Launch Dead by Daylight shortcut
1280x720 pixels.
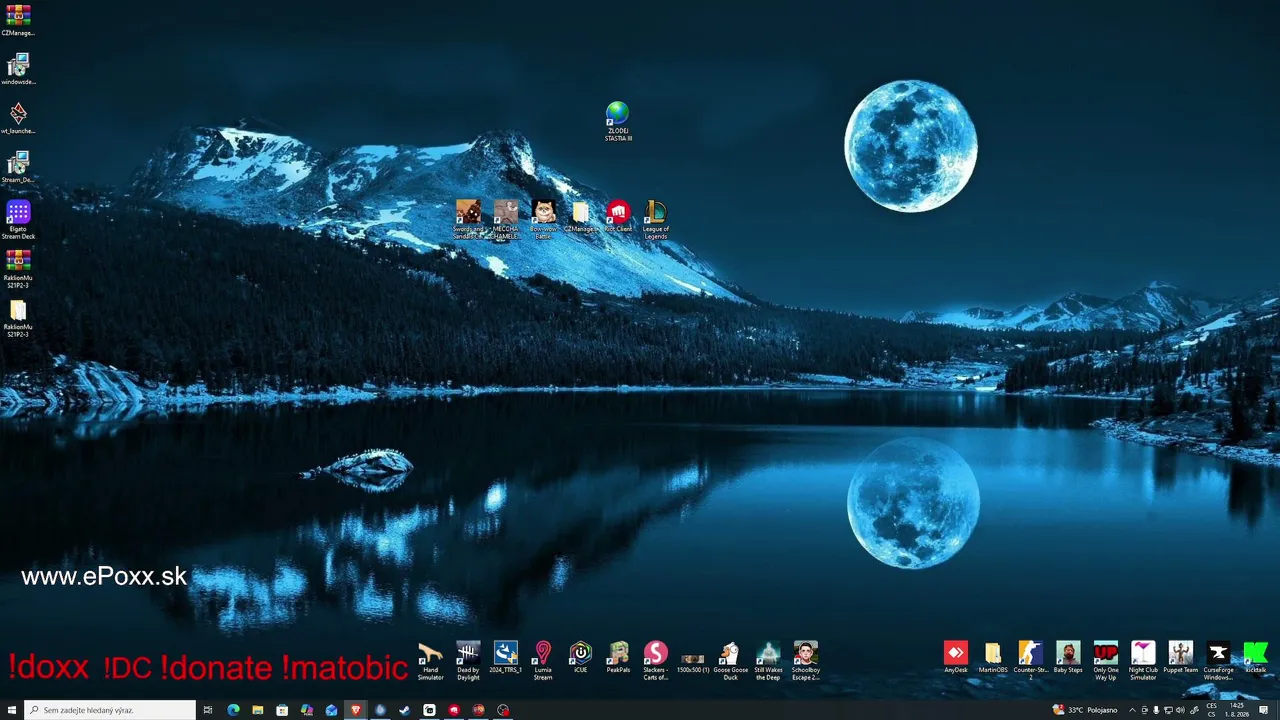coord(468,661)
